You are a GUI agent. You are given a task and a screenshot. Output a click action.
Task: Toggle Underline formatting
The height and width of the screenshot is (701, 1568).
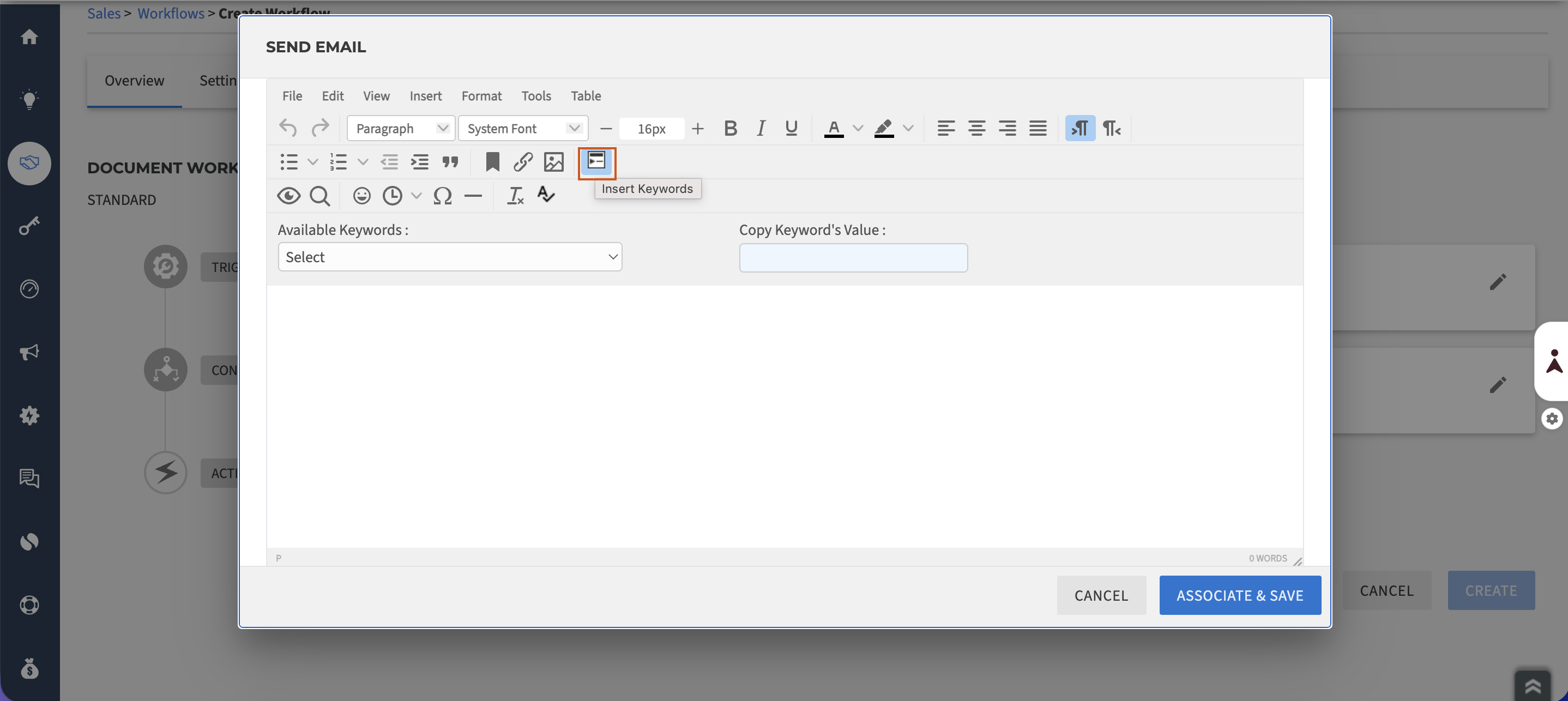(x=791, y=129)
